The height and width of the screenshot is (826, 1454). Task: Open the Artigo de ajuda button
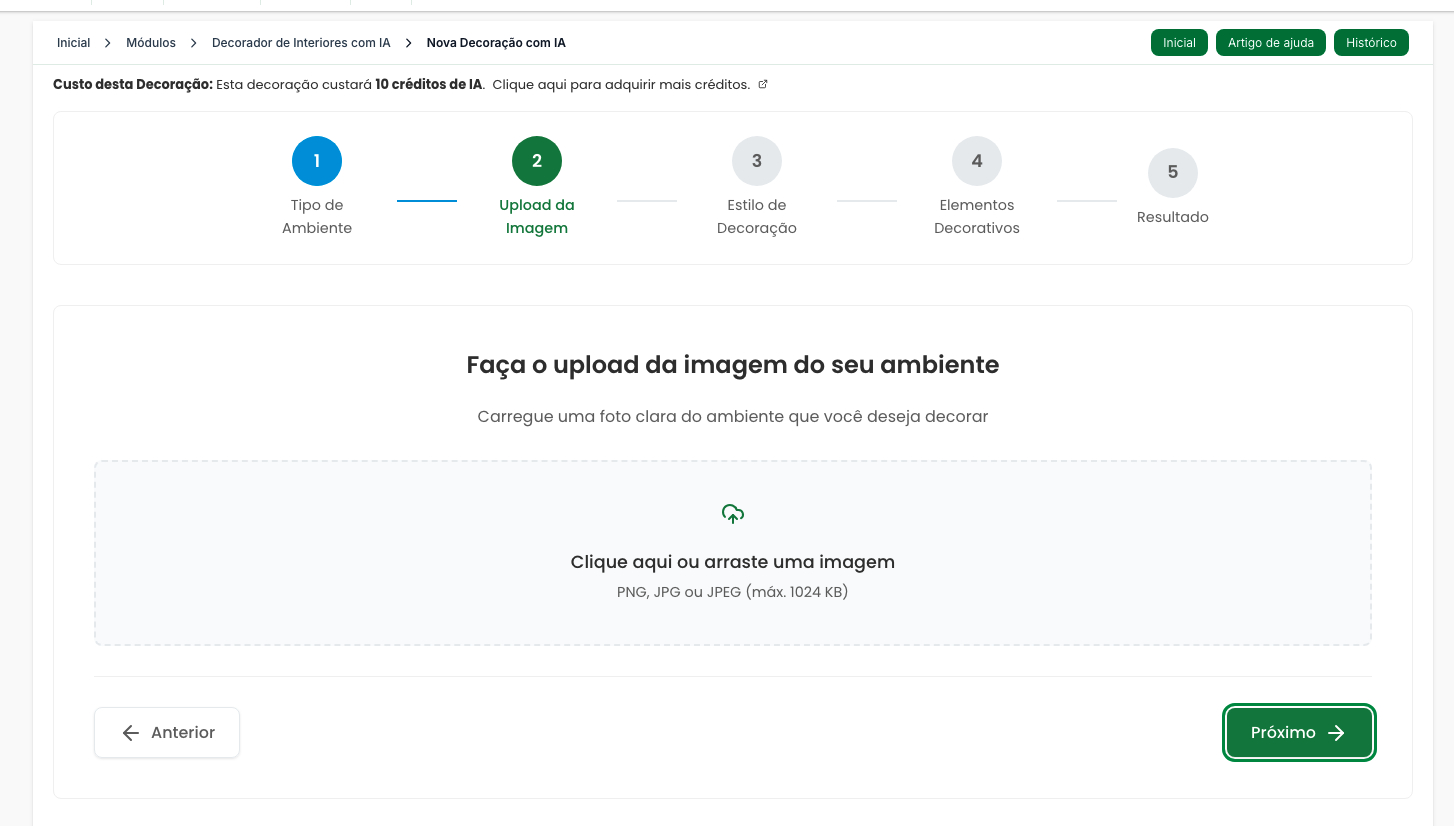coord(1271,43)
